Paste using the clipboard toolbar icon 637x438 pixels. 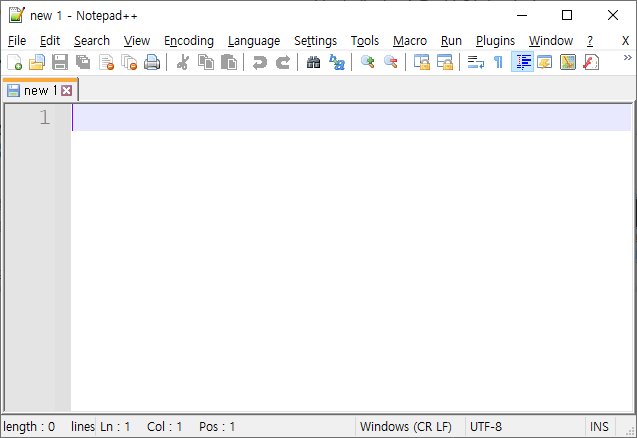tap(229, 62)
